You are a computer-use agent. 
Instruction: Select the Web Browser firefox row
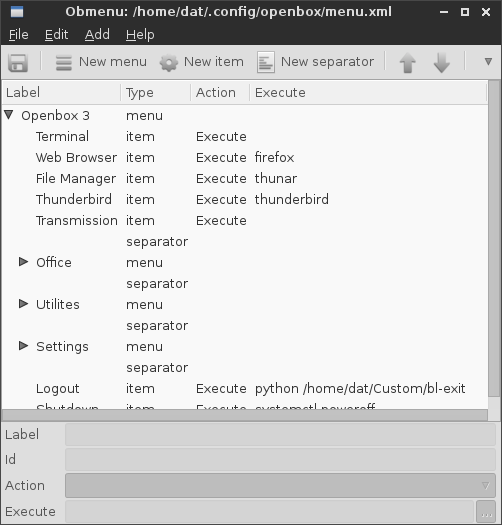[244, 157]
